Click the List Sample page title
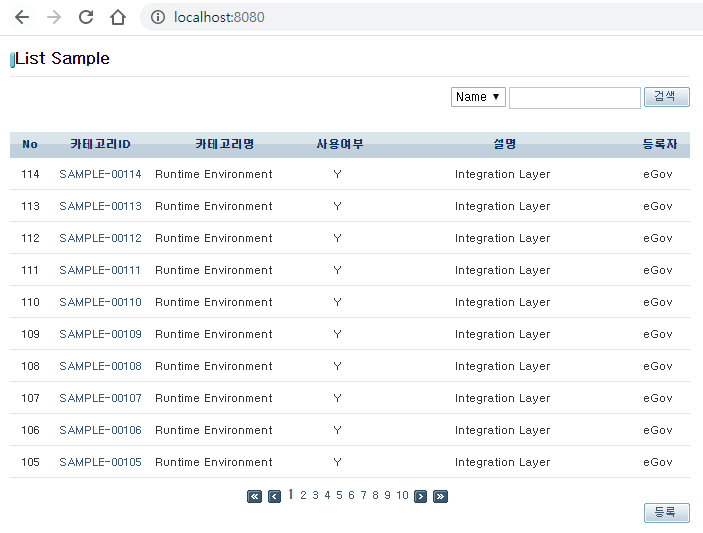 click(x=62, y=58)
